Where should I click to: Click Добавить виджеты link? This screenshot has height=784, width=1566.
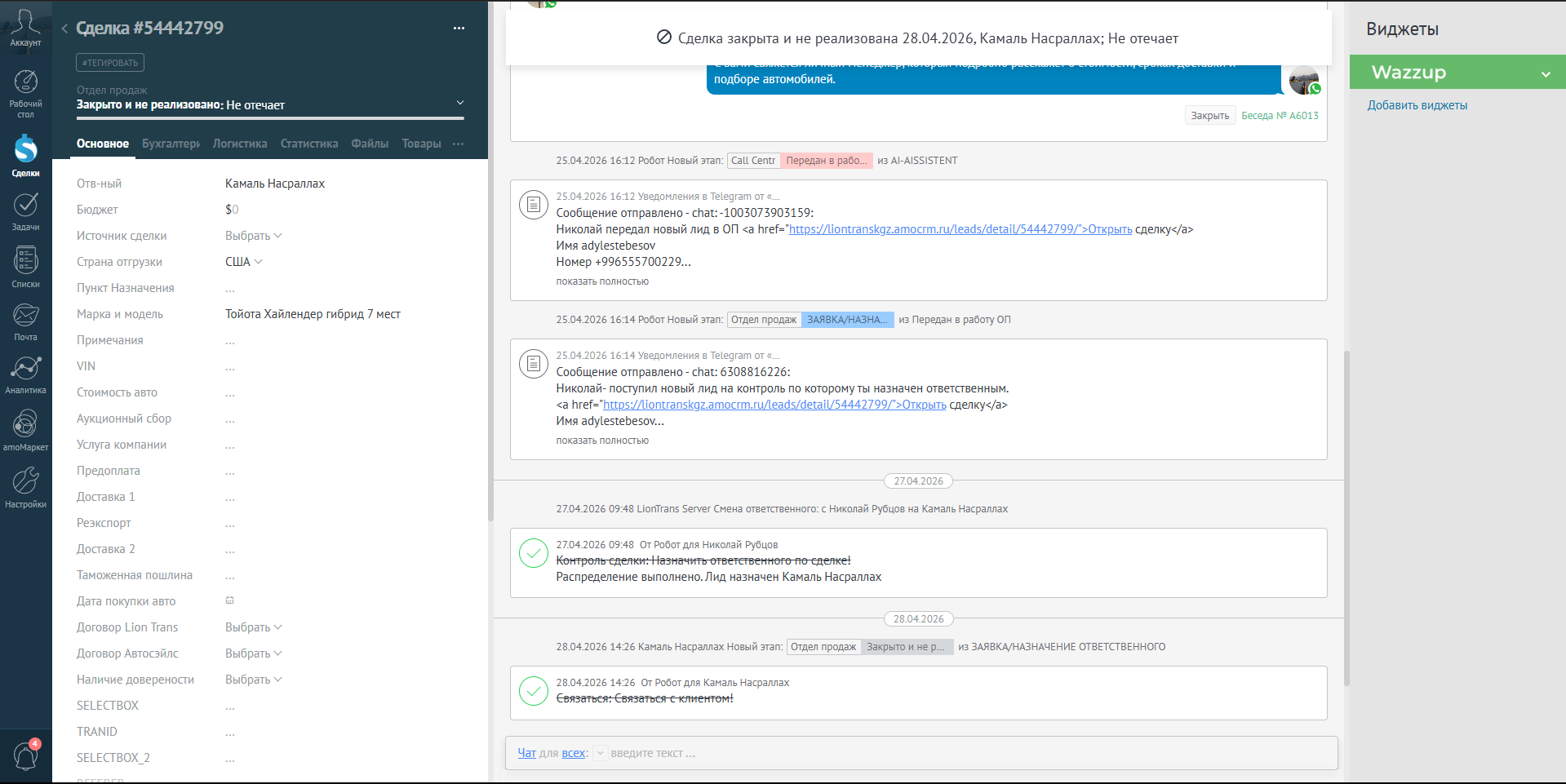(1417, 105)
